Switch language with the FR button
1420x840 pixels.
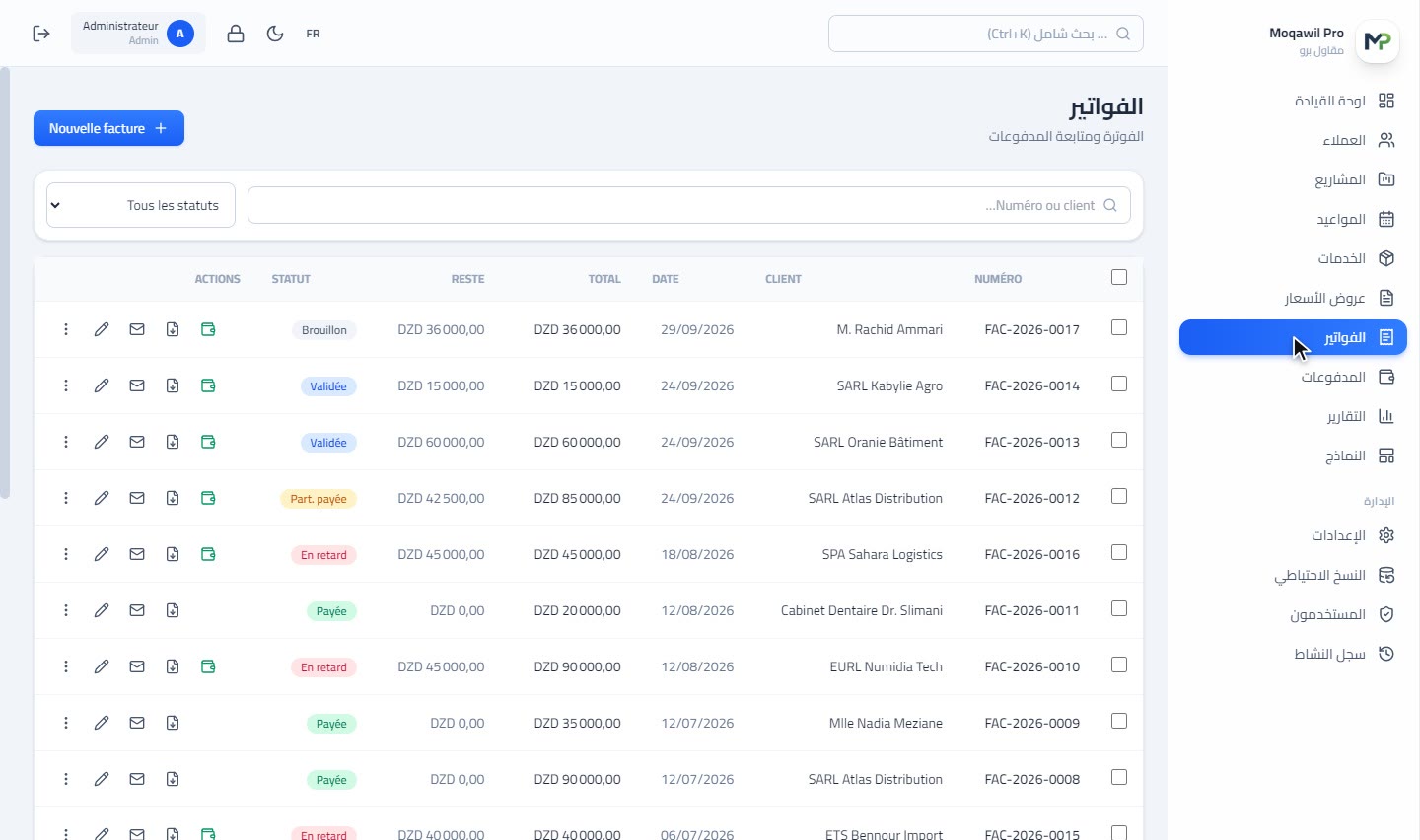tap(313, 34)
